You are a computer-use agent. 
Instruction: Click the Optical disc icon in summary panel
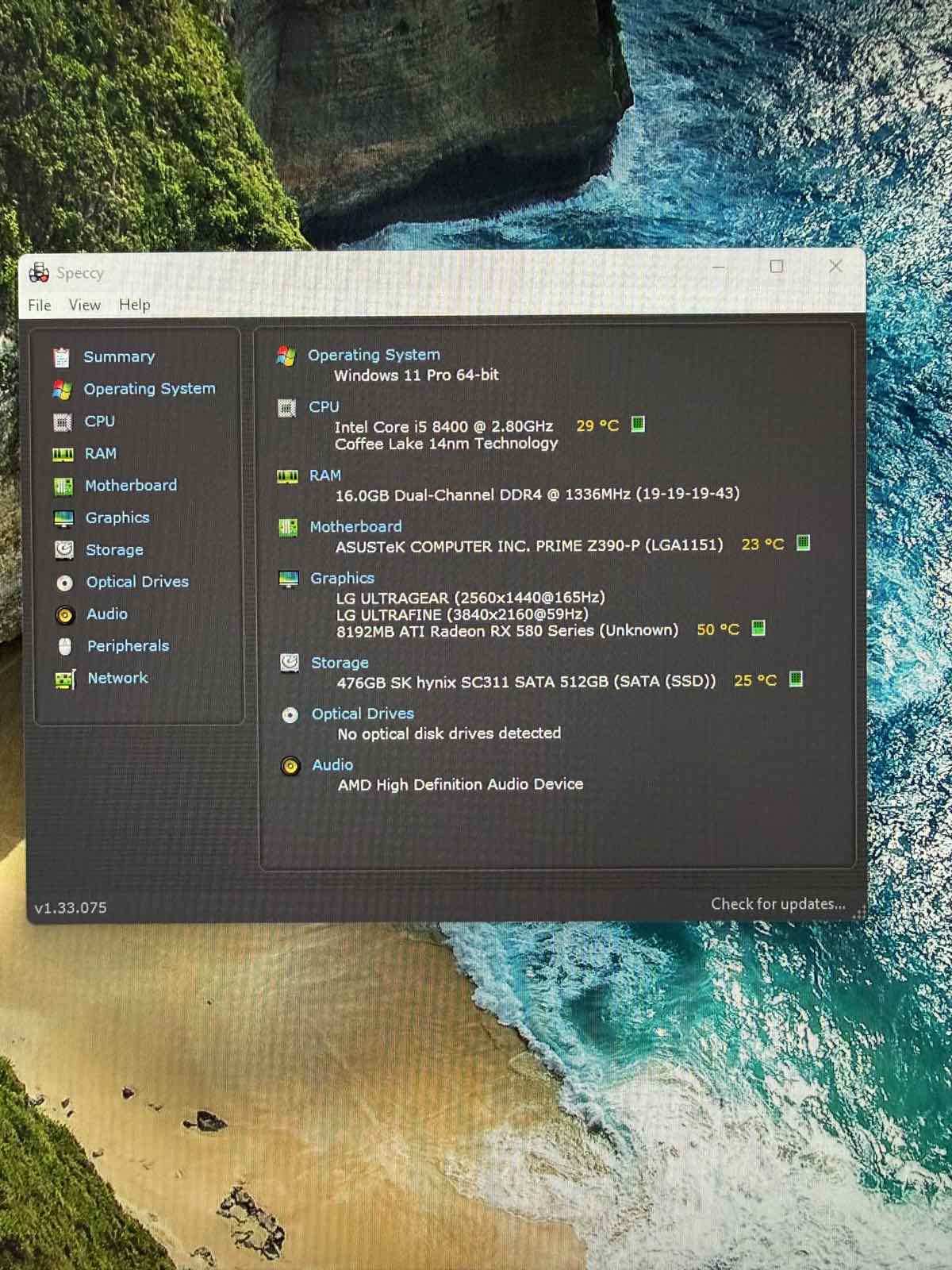tap(290, 715)
